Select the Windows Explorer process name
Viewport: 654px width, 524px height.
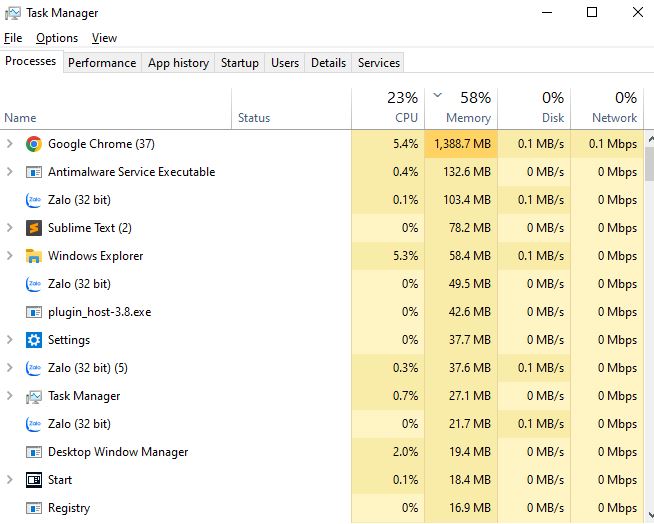click(96, 256)
